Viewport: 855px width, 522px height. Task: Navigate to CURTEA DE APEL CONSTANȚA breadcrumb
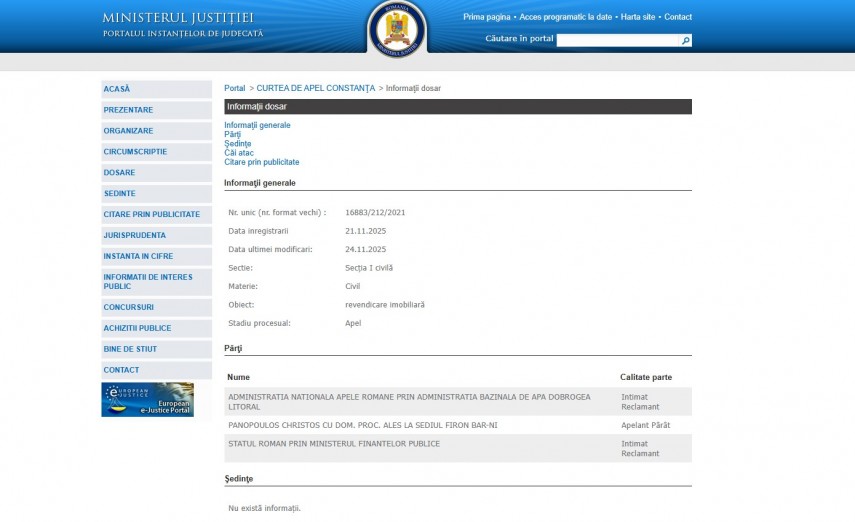pos(315,88)
